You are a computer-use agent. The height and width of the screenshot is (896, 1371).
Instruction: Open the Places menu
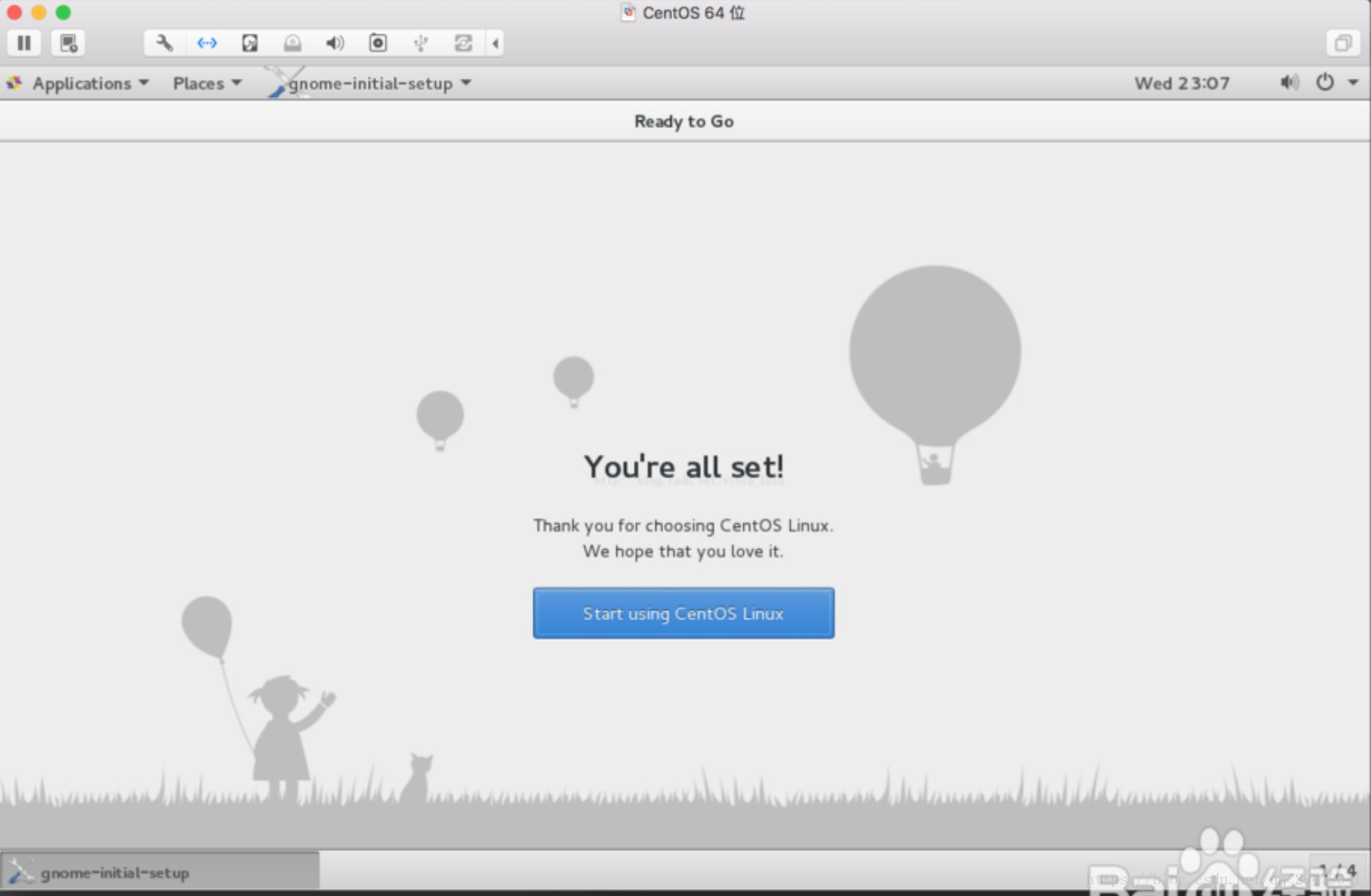(207, 83)
